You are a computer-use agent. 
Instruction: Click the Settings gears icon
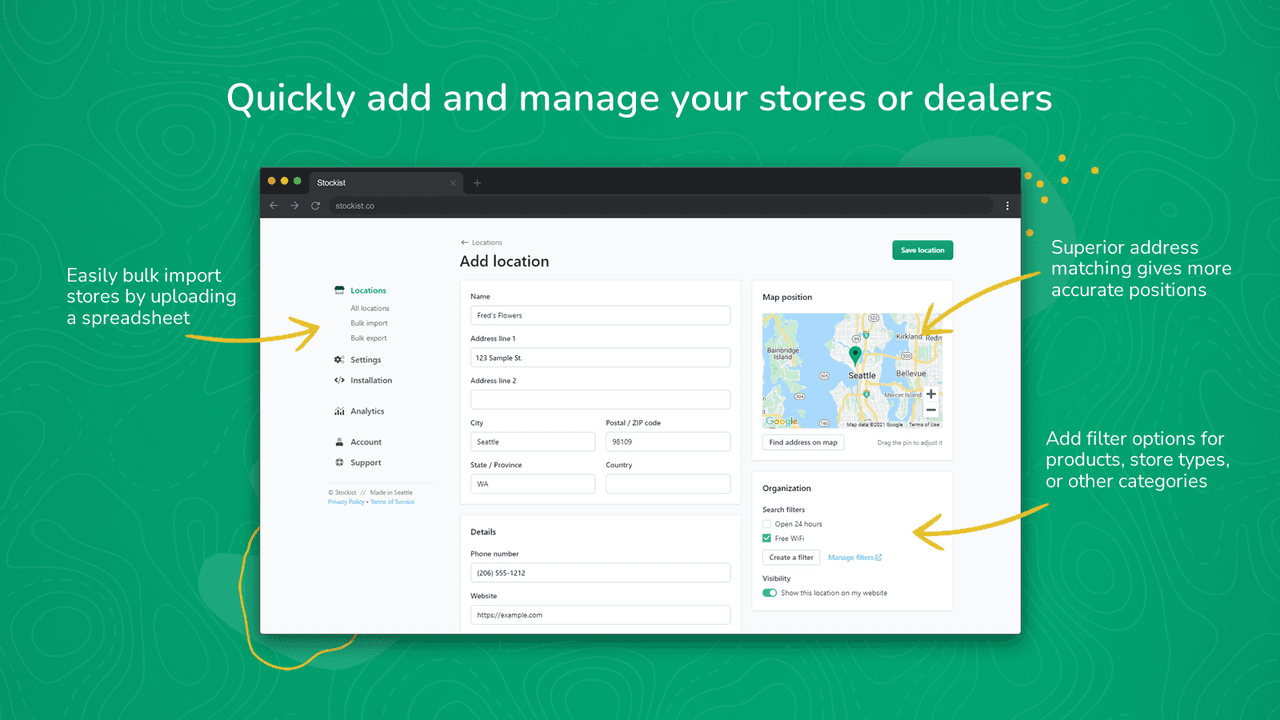pyautogui.click(x=340, y=360)
